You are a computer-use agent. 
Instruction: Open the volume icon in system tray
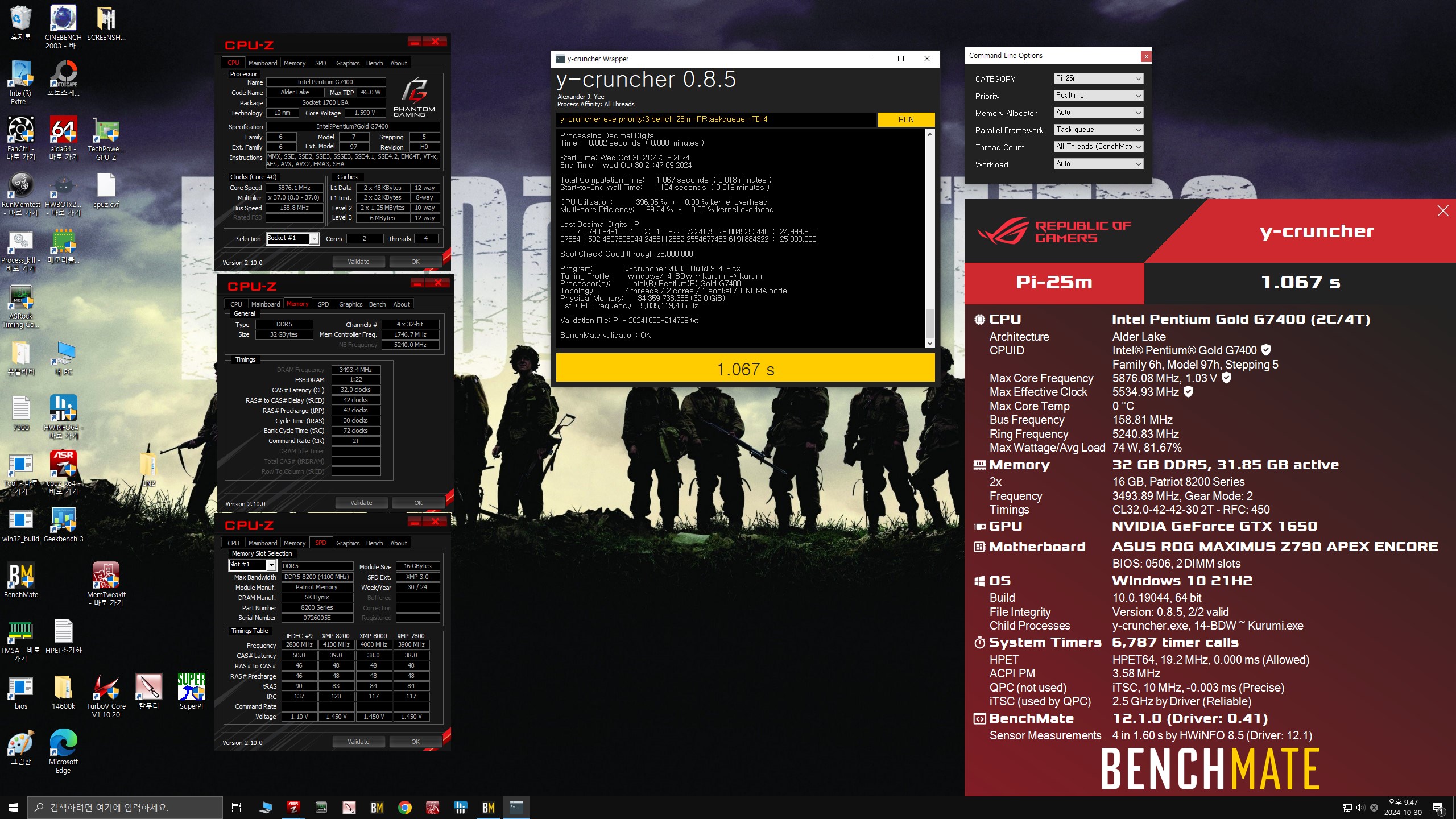[1360, 808]
